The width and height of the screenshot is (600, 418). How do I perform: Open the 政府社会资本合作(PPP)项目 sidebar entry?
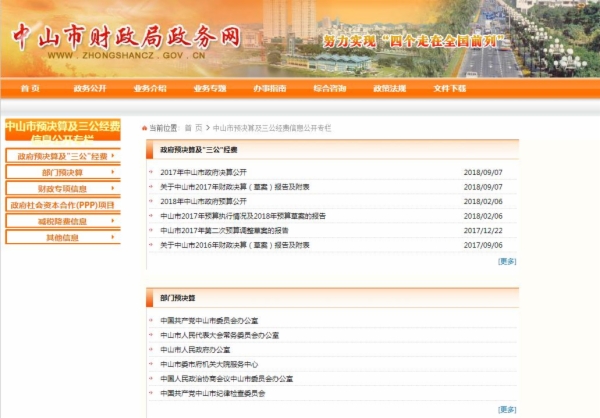62,205
